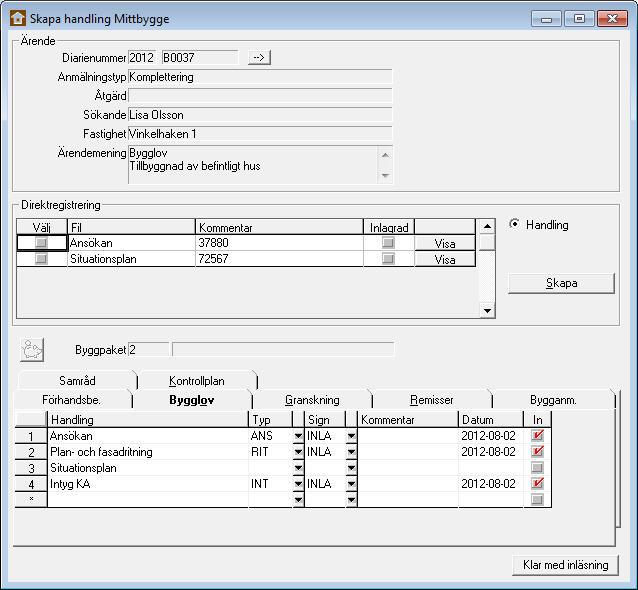Open Sign dropdown for Plan- och fasadritning

pyautogui.click(x=351, y=452)
